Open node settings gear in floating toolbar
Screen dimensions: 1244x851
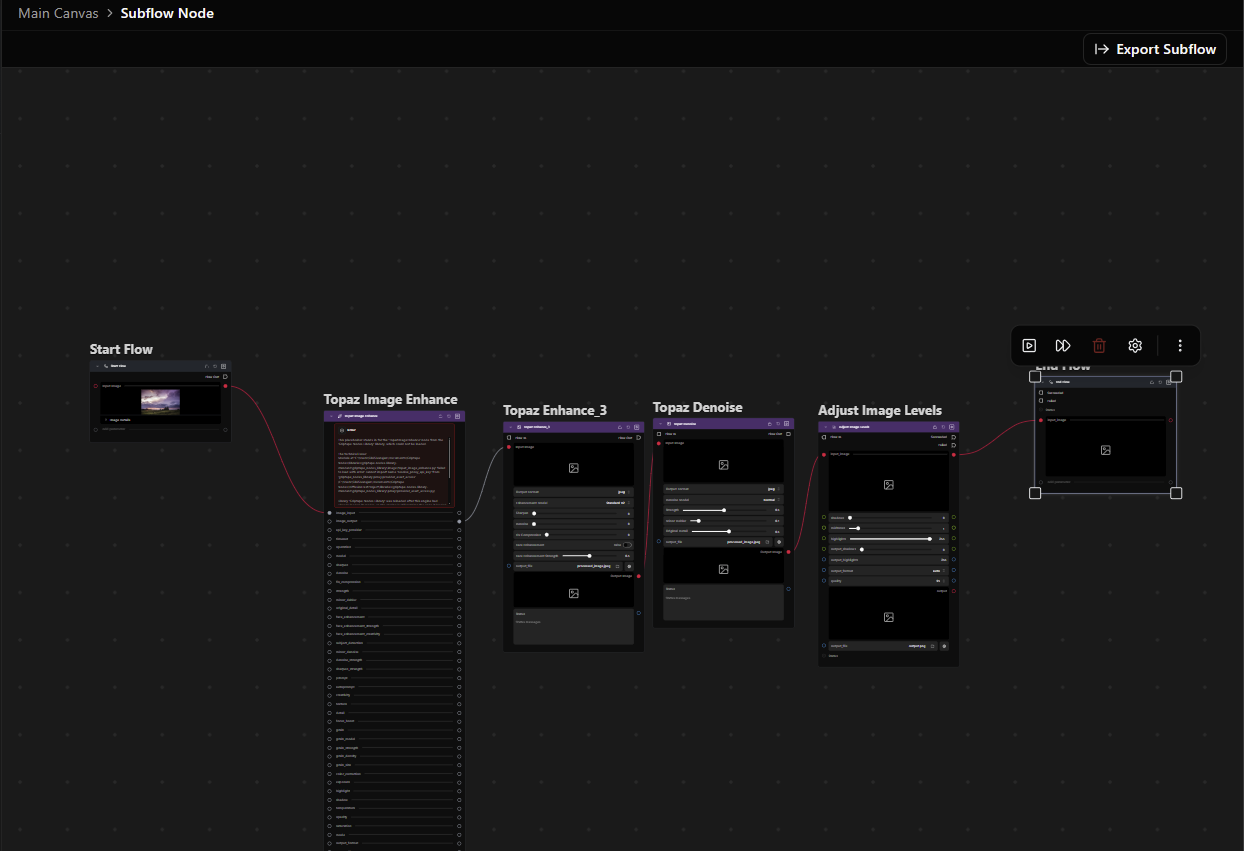coord(1135,345)
